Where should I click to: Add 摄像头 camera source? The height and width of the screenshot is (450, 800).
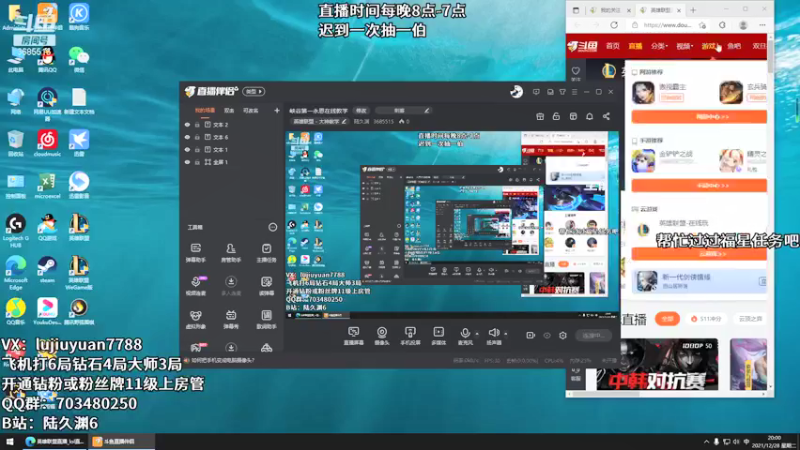[382, 336]
